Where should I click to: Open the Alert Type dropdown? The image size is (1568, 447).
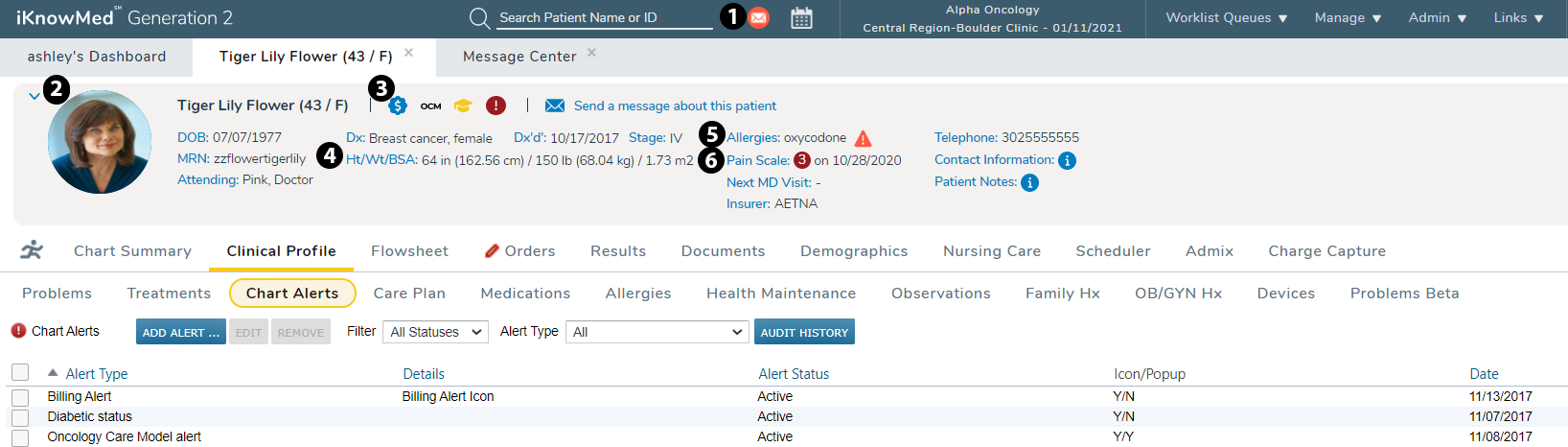point(656,332)
